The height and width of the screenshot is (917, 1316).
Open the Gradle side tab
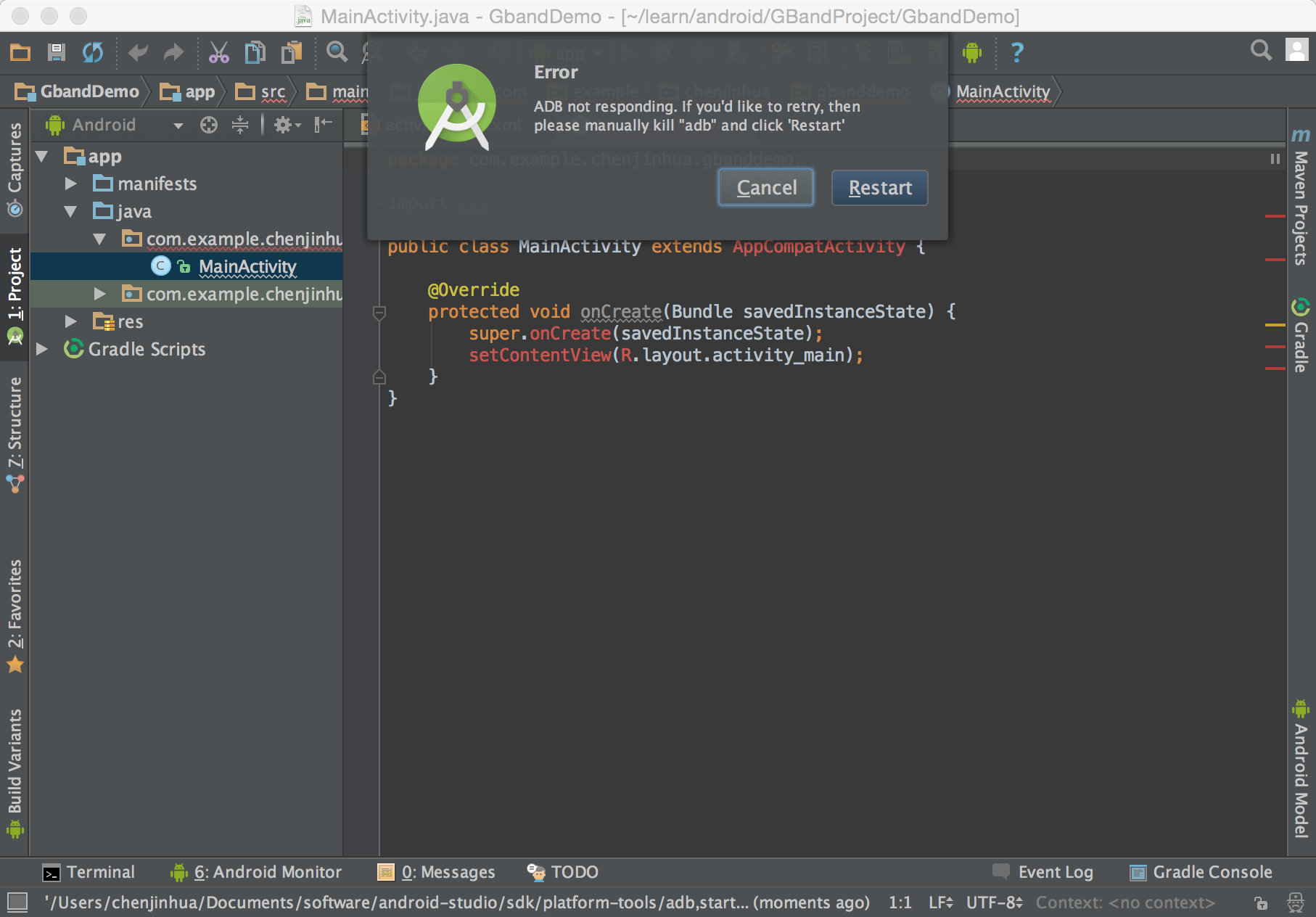[x=1301, y=335]
